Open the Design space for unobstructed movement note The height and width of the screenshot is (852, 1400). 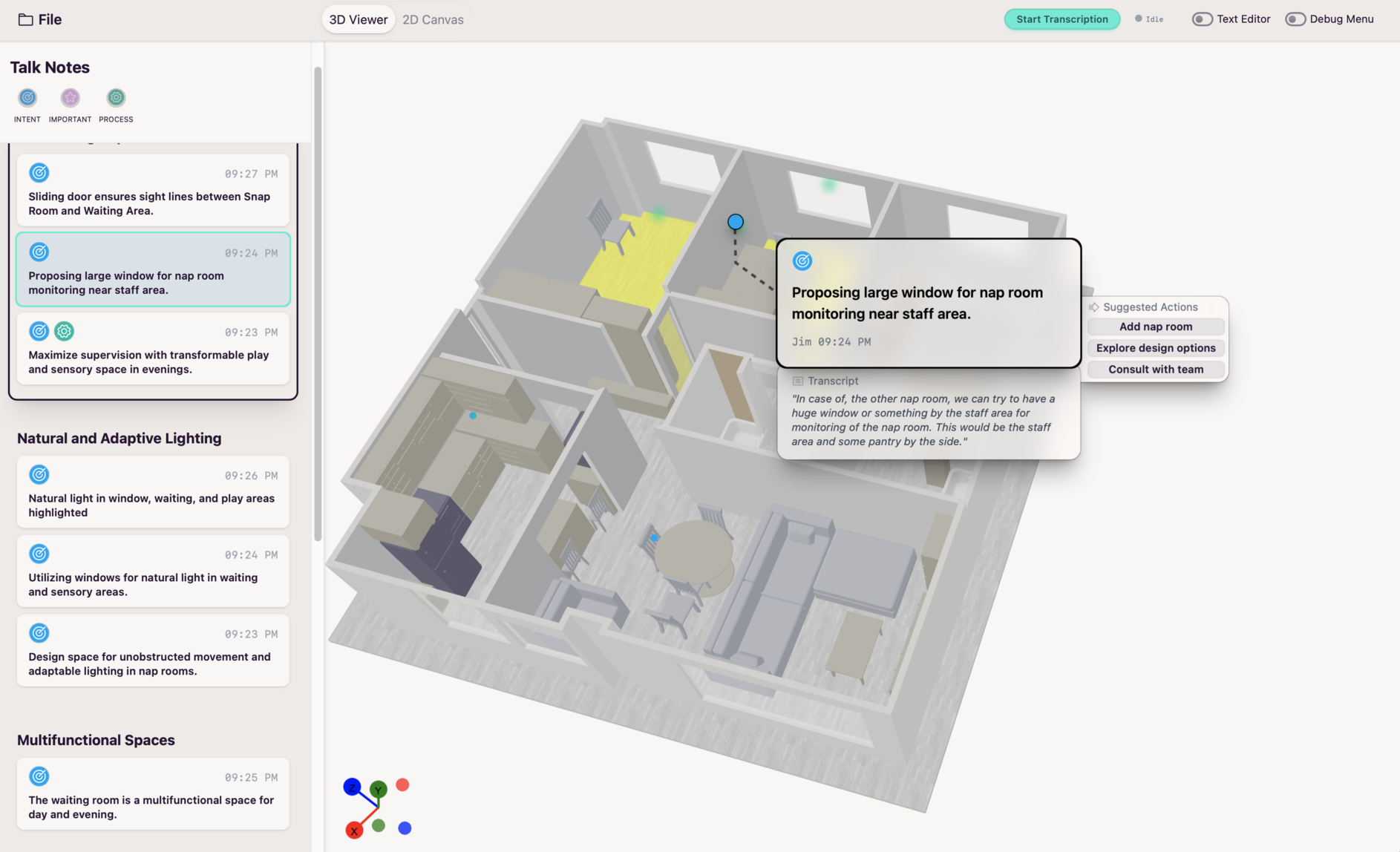coord(153,650)
